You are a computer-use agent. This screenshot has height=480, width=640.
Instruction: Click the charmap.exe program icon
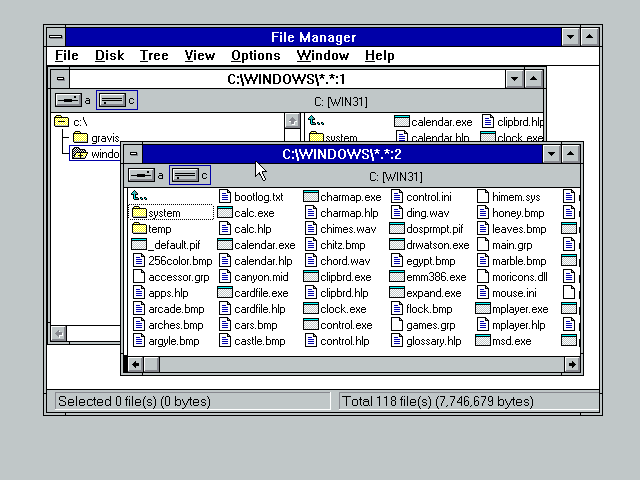click(x=311, y=197)
